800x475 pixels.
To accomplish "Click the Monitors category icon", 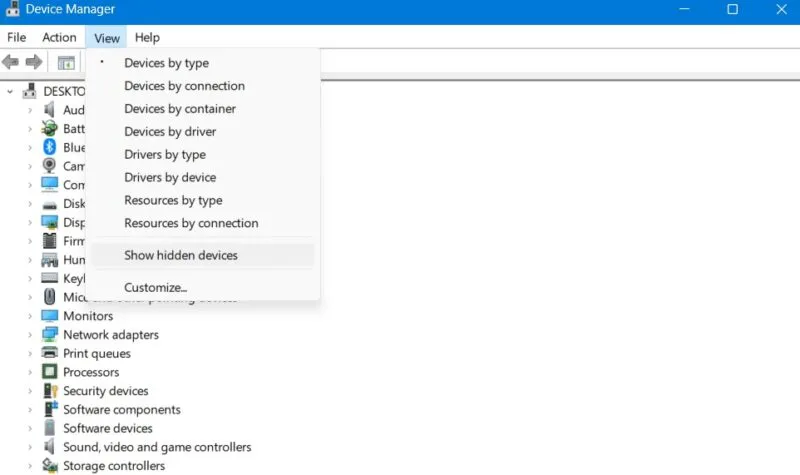I will click(50, 316).
